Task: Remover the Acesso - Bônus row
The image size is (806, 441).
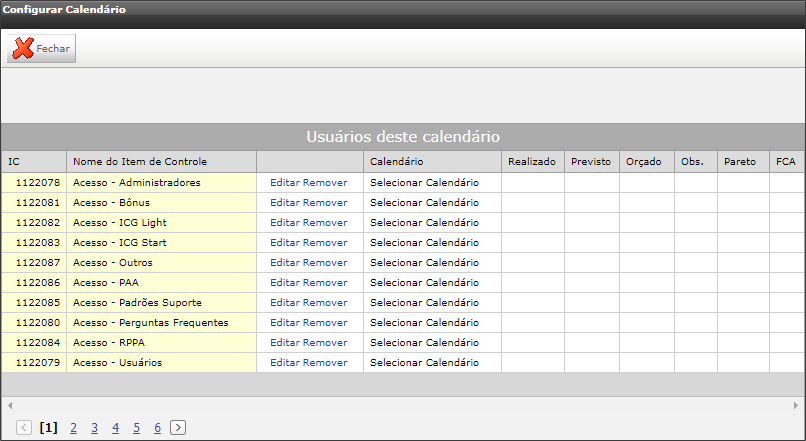Action: coord(325,203)
